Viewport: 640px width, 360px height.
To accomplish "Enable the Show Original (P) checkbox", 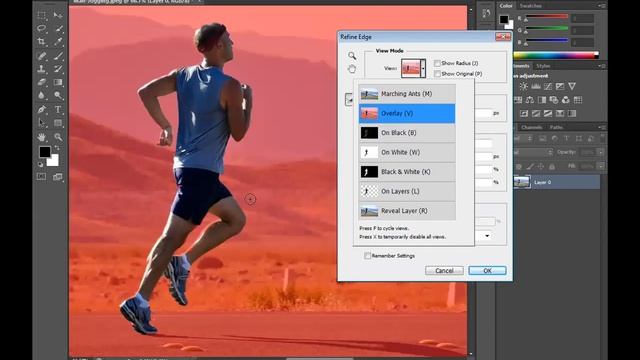I will (x=437, y=74).
